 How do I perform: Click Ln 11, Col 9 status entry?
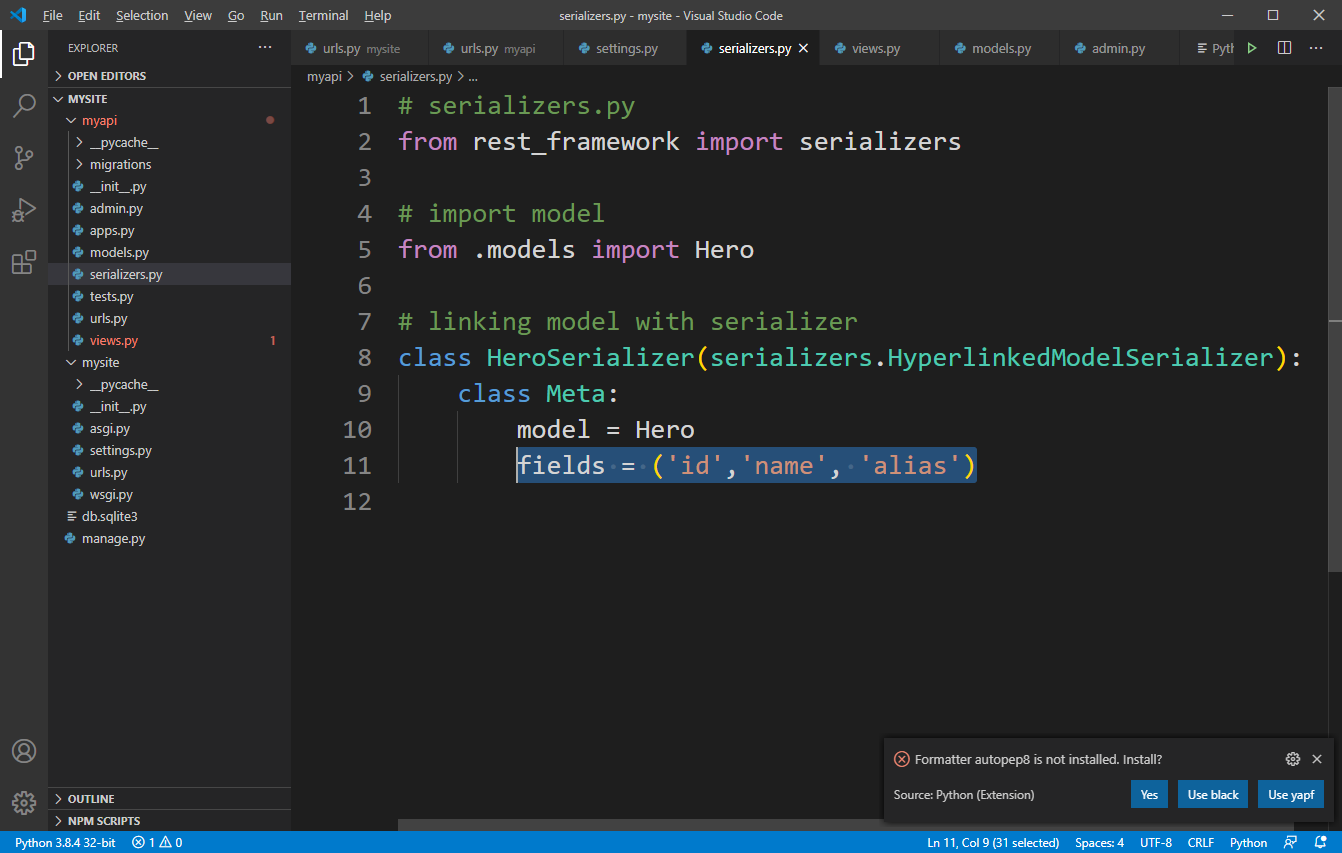993,842
